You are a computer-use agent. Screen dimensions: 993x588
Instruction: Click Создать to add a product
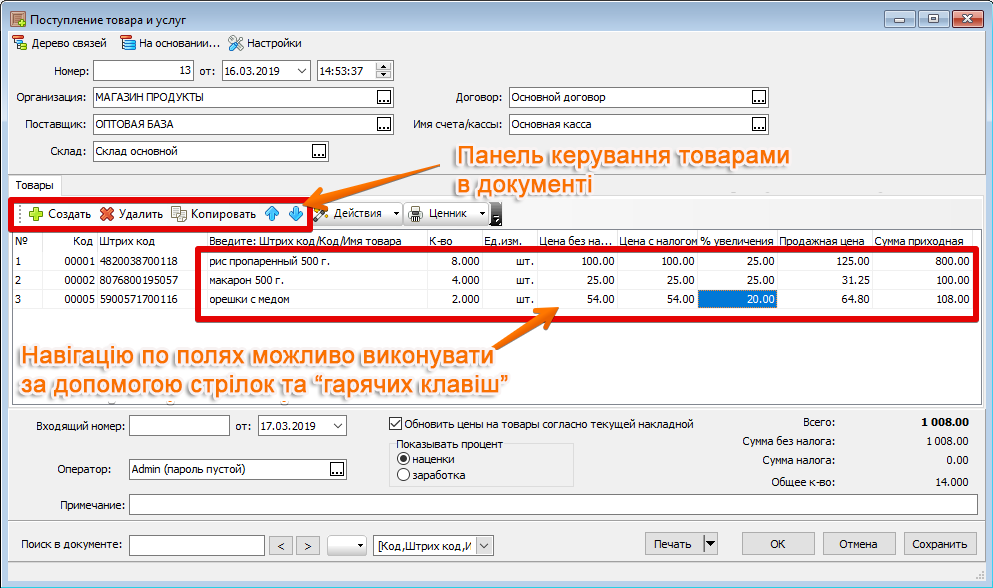tap(60, 214)
